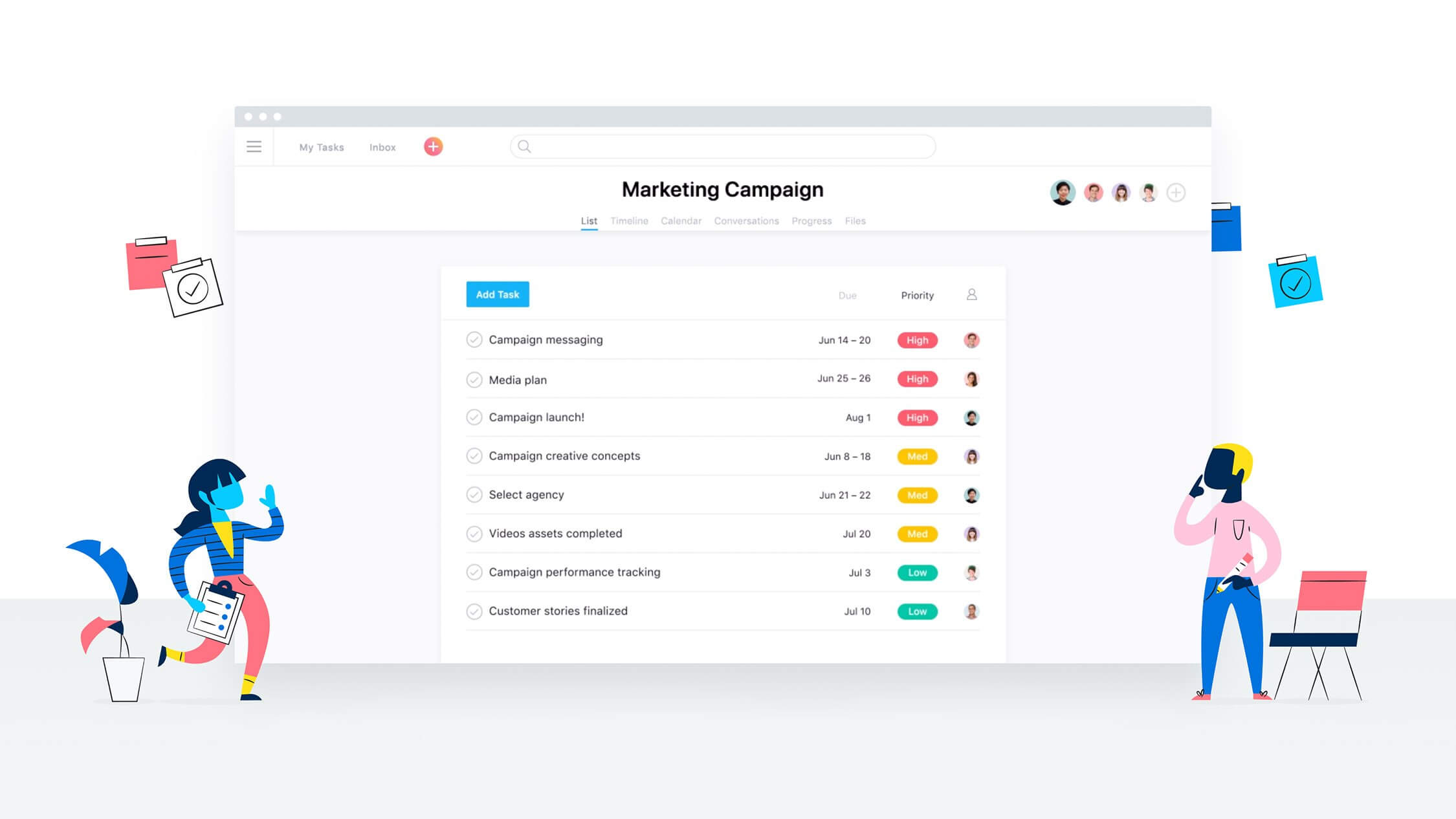Check off the Media plan task

click(x=474, y=379)
